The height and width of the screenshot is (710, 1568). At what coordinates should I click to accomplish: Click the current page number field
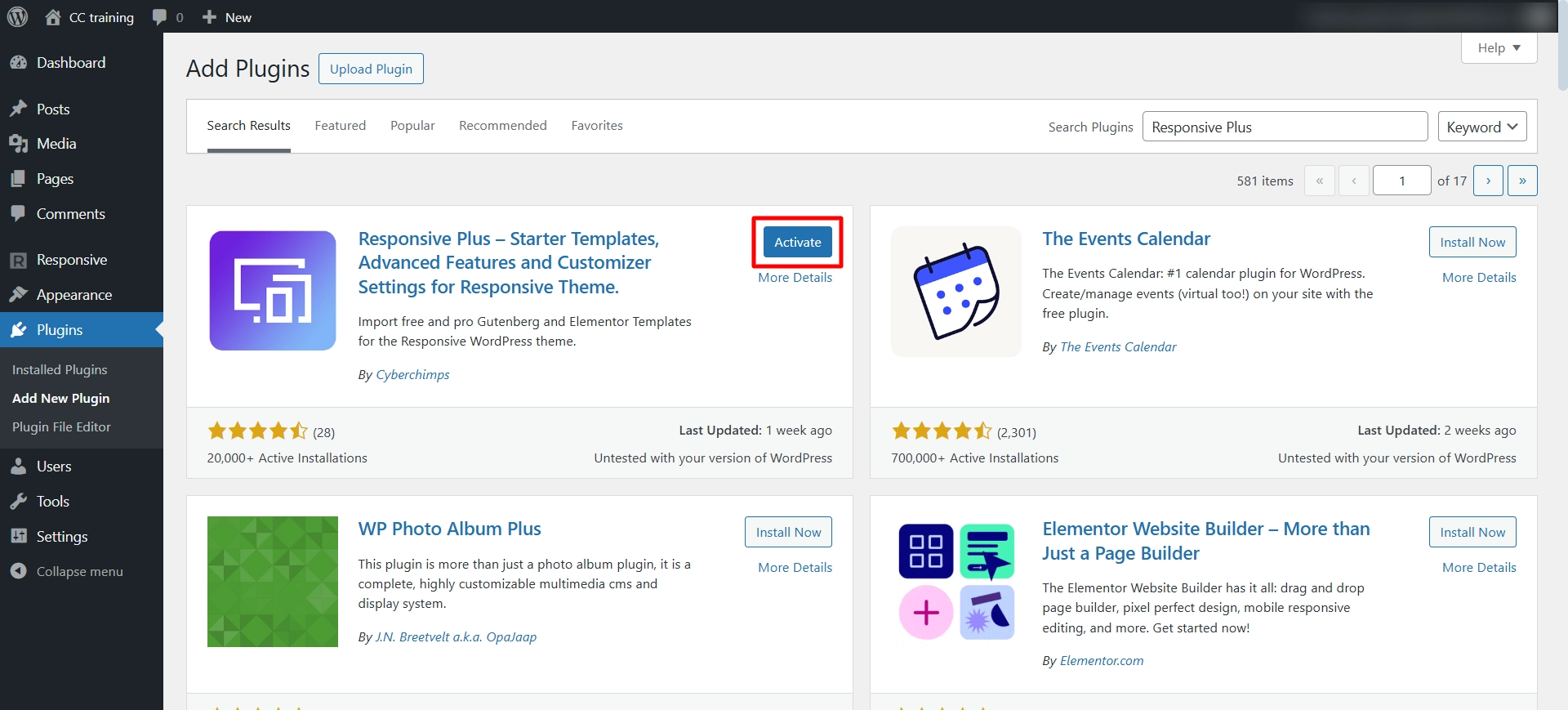(x=1402, y=181)
